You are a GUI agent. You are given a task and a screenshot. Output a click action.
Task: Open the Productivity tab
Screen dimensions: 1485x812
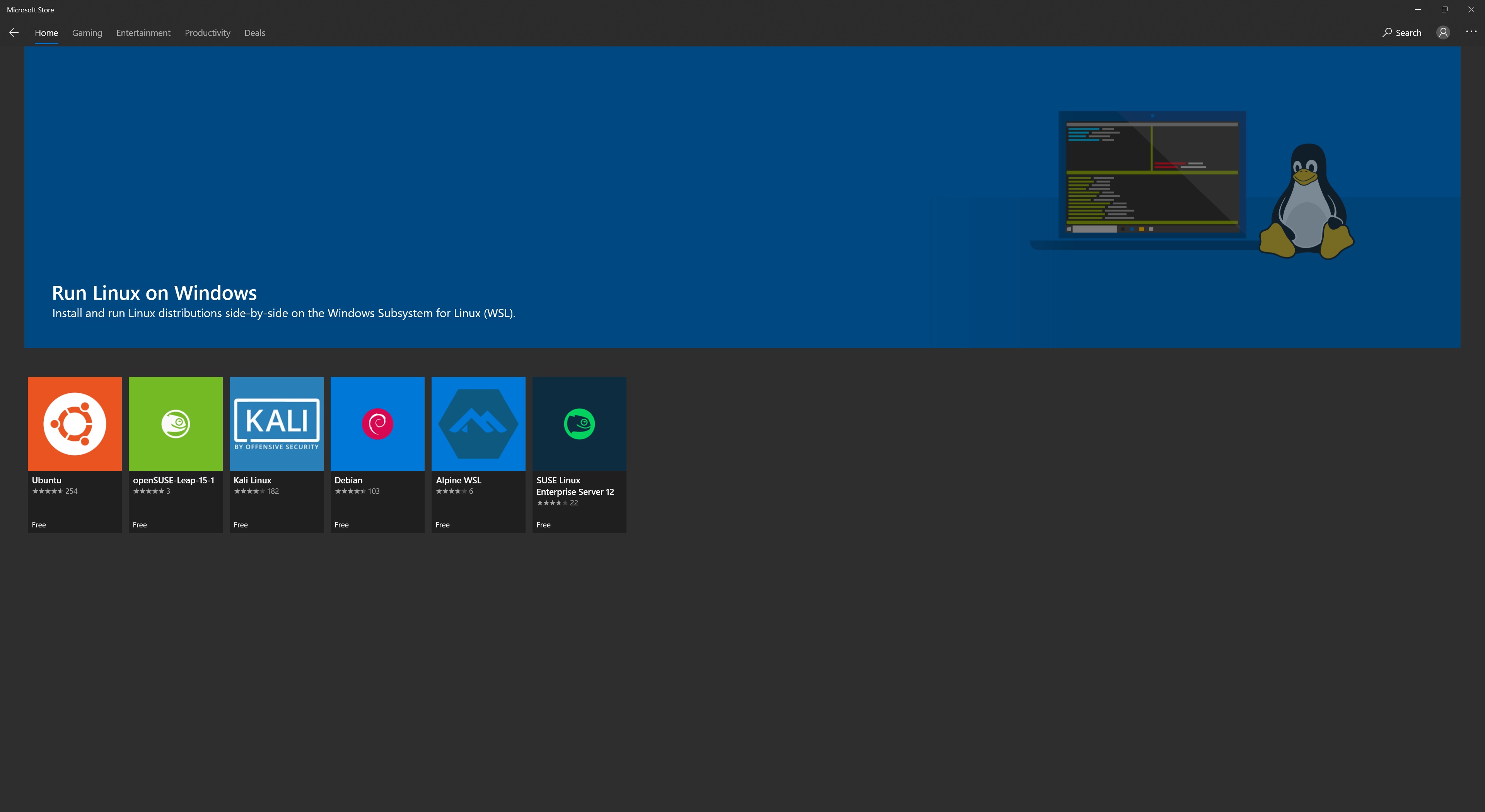pyautogui.click(x=208, y=33)
